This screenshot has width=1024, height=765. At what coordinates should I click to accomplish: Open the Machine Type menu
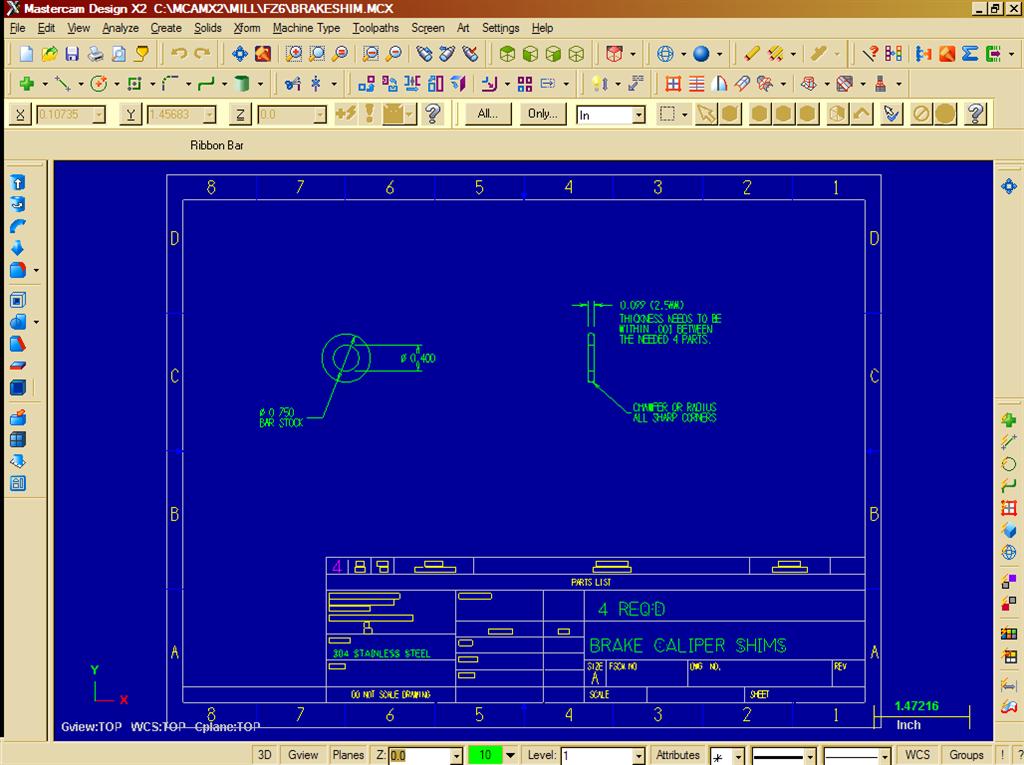pos(306,28)
